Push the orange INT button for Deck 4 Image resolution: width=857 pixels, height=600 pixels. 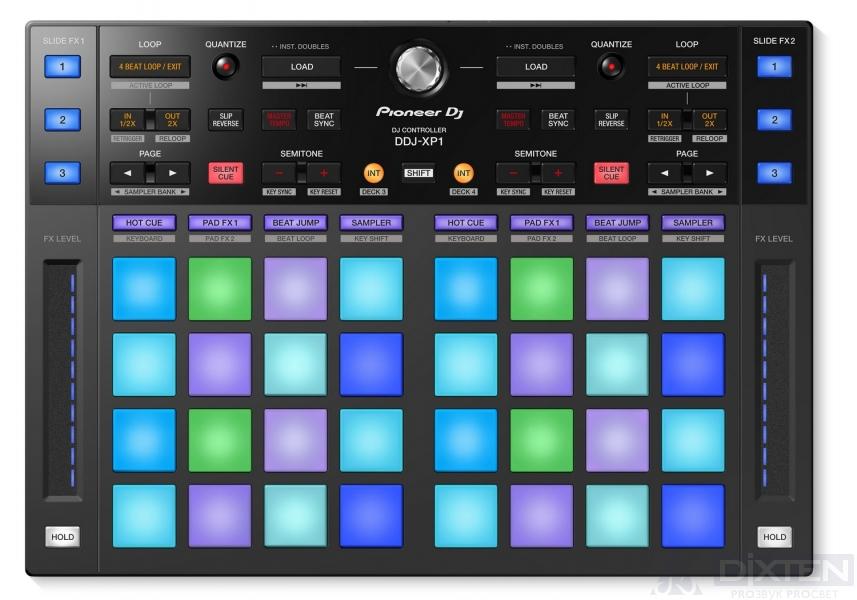click(x=463, y=173)
